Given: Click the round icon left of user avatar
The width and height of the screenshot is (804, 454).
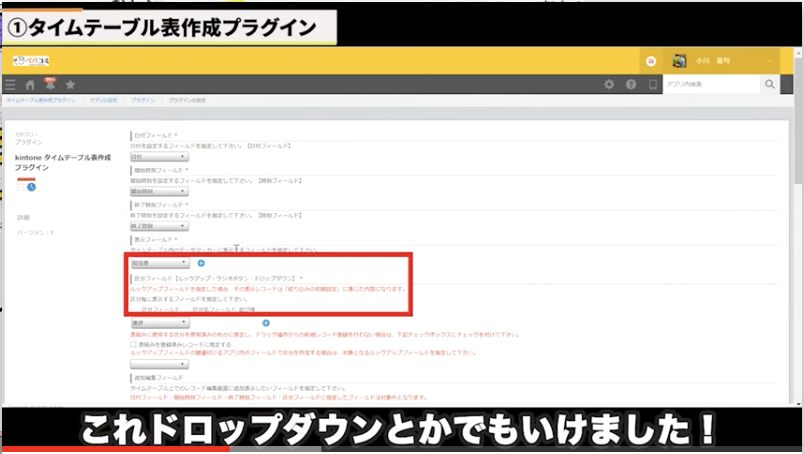Looking at the screenshot, I should pyautogui.click(x=650, y=60).
